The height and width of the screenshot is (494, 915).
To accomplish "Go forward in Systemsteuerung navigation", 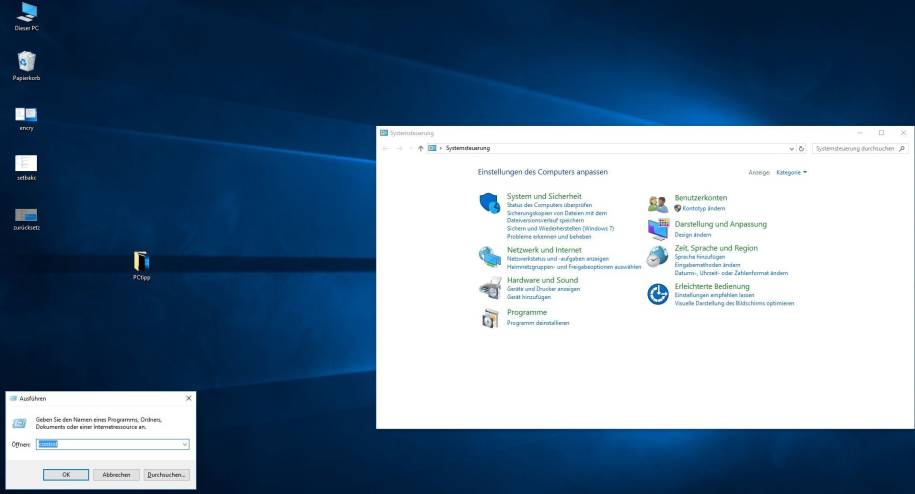I will (x=399, y=149).
